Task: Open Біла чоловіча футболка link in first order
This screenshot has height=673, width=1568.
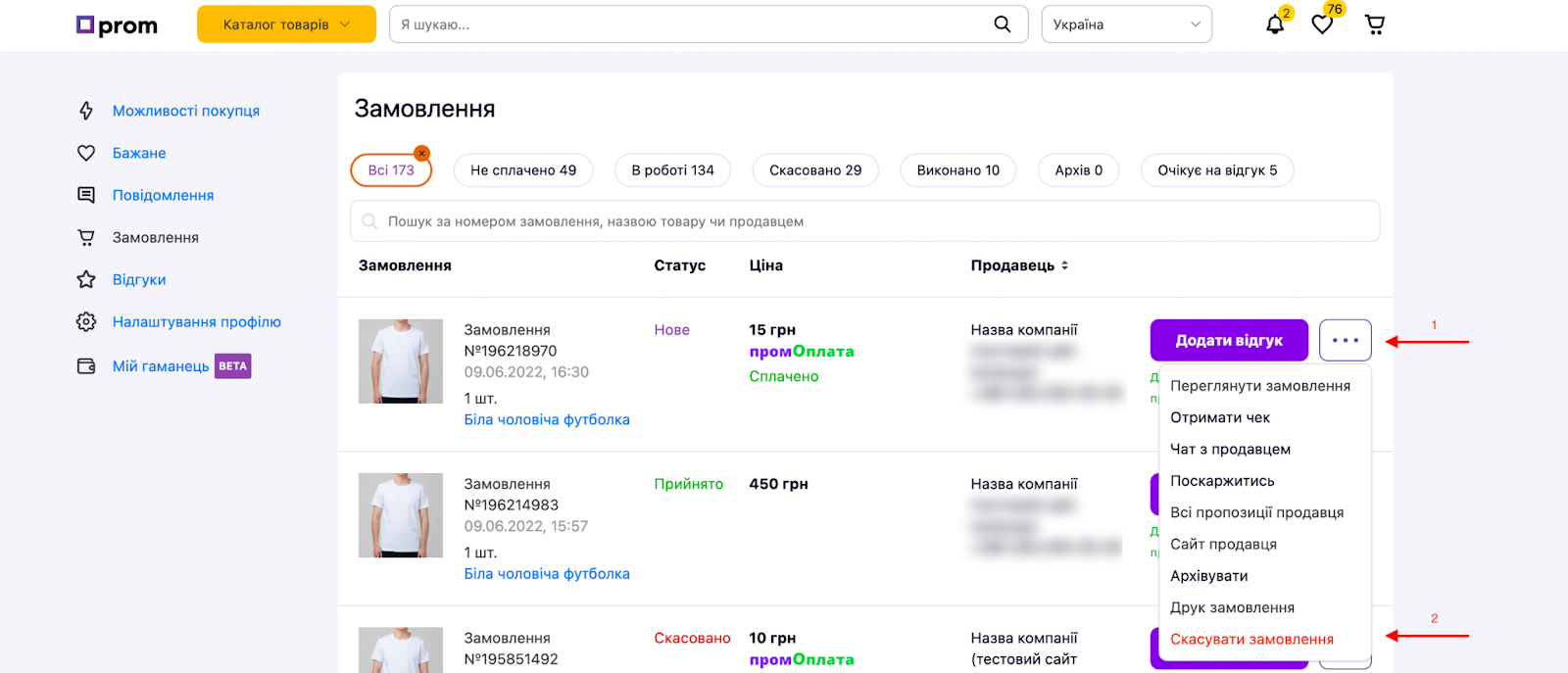Action: [x=547, y=420]
